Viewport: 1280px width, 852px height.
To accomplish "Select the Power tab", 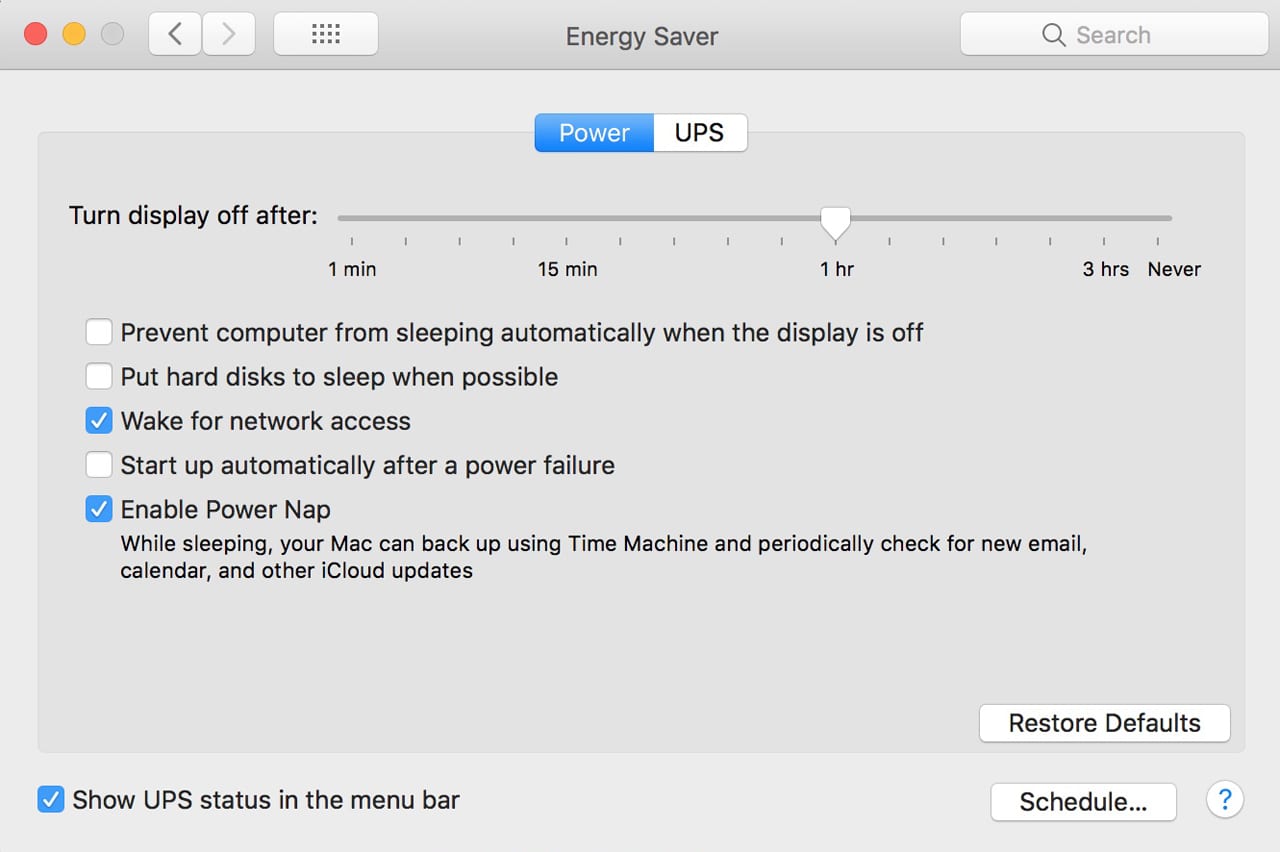I will pos(594,133).
